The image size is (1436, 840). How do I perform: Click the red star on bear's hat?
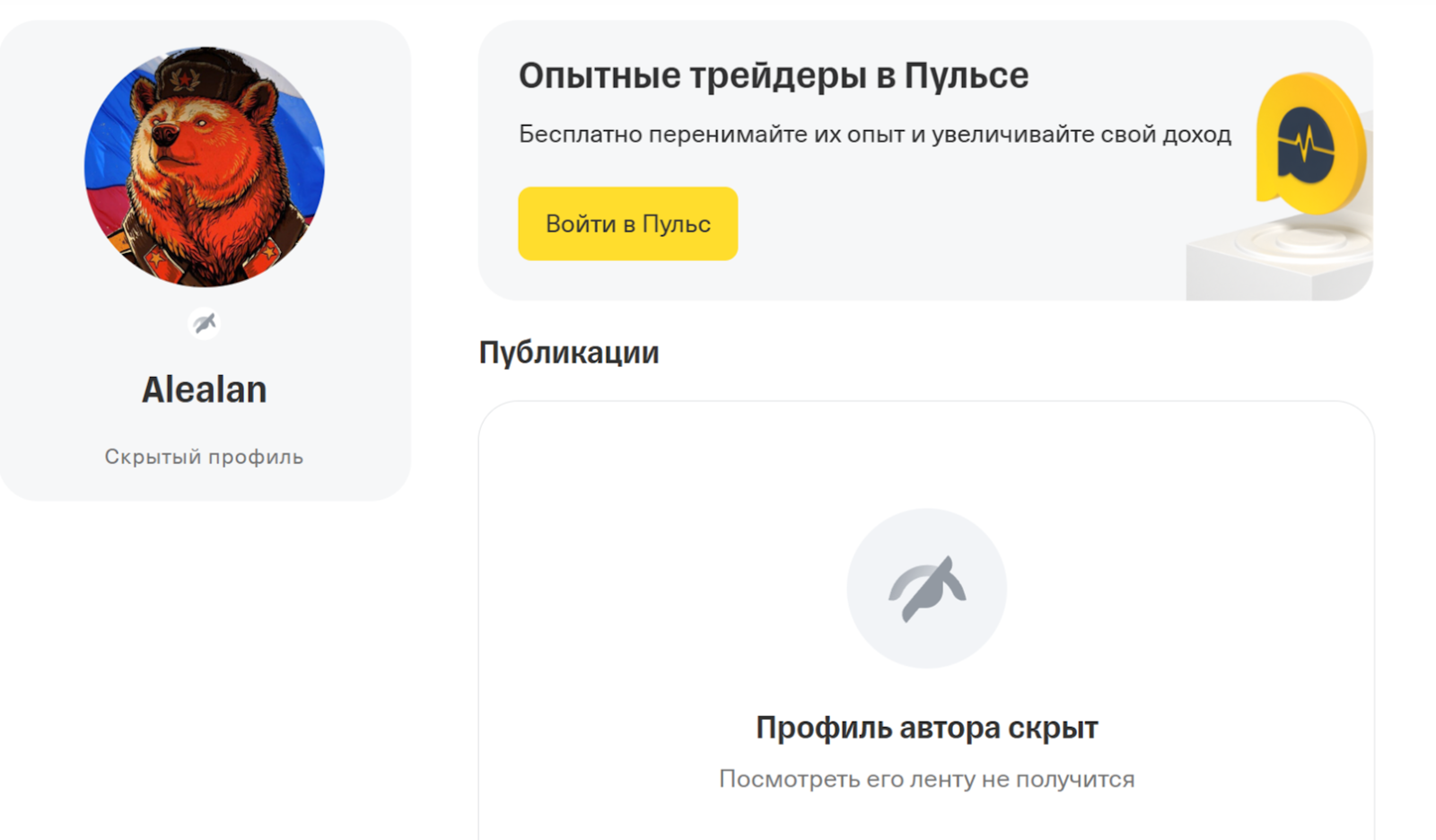coord(186,81)
